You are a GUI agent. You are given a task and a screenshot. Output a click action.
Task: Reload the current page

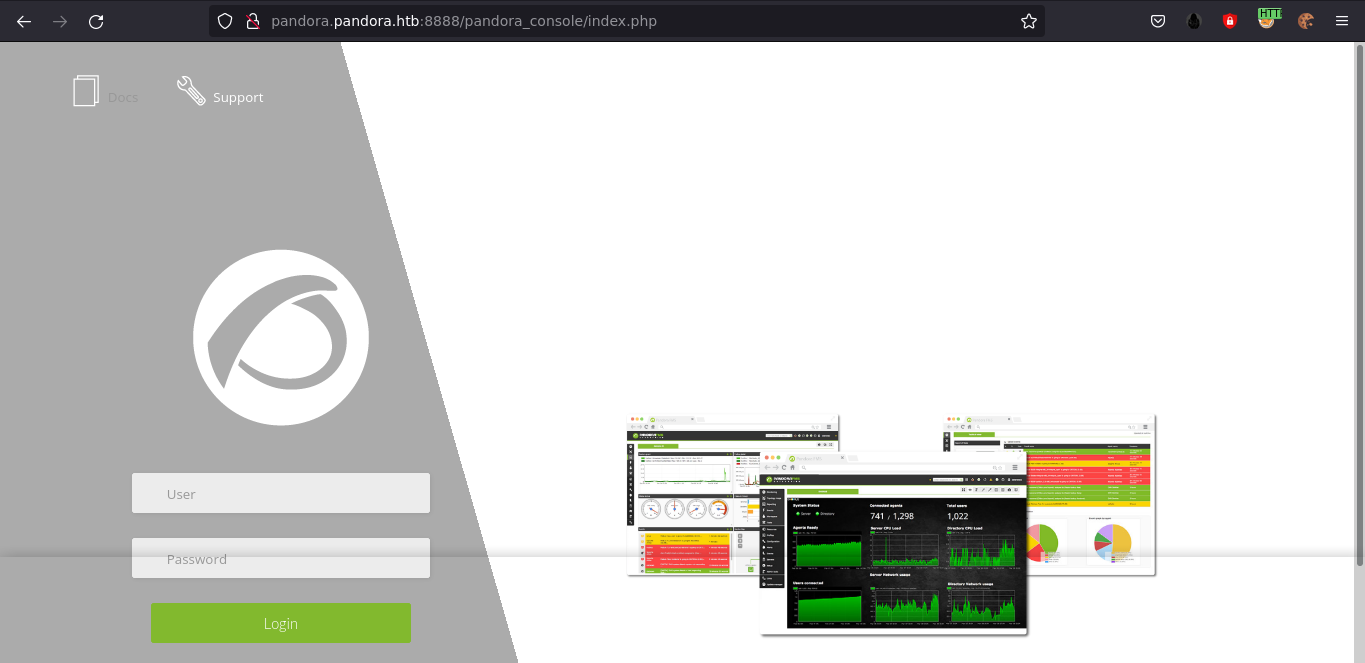(96, 21)
